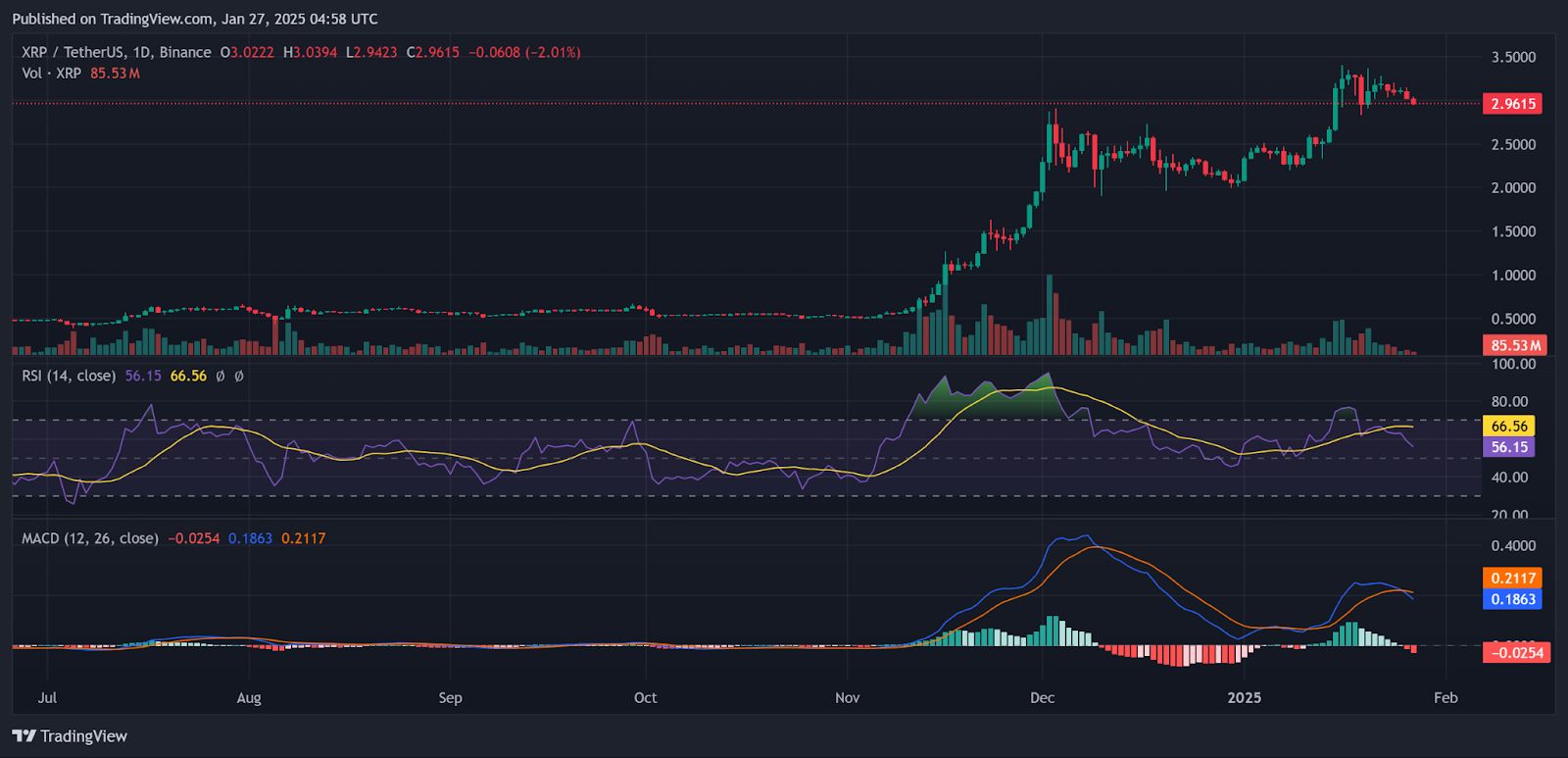The height and width of the screenshot is (758, 1568).
Task: Click the XRP / TetherUS symbol title
Action: (x=116, y=52)
